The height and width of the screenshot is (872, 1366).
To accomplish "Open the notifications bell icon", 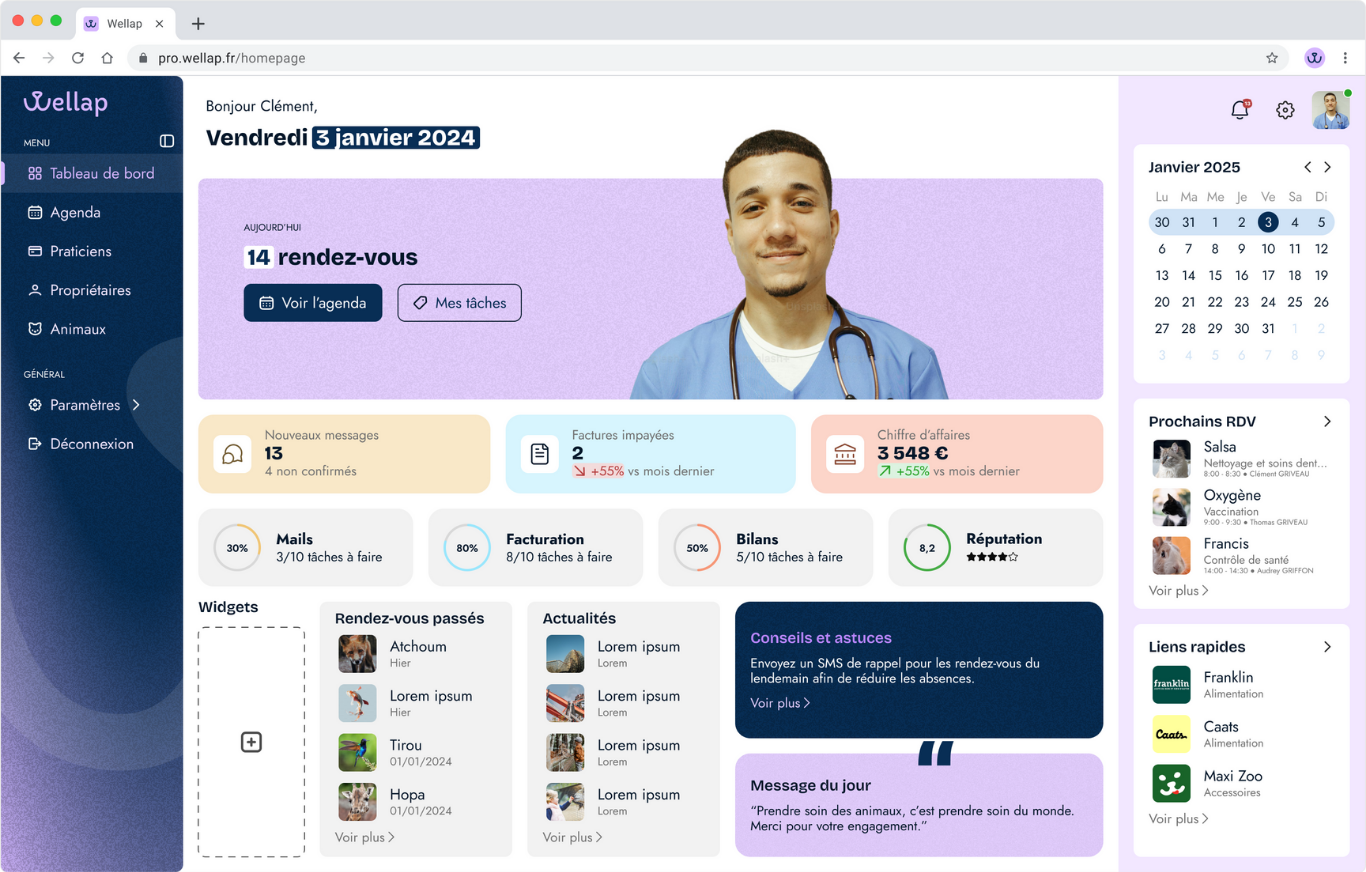I will [x=1240, y=110].
